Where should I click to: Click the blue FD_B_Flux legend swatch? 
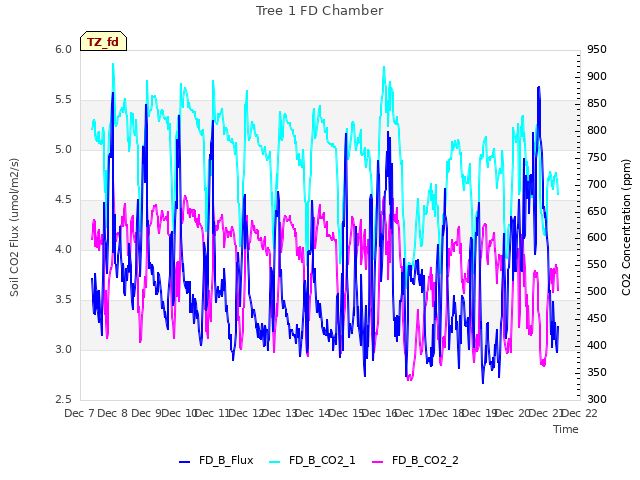(184, 462)
